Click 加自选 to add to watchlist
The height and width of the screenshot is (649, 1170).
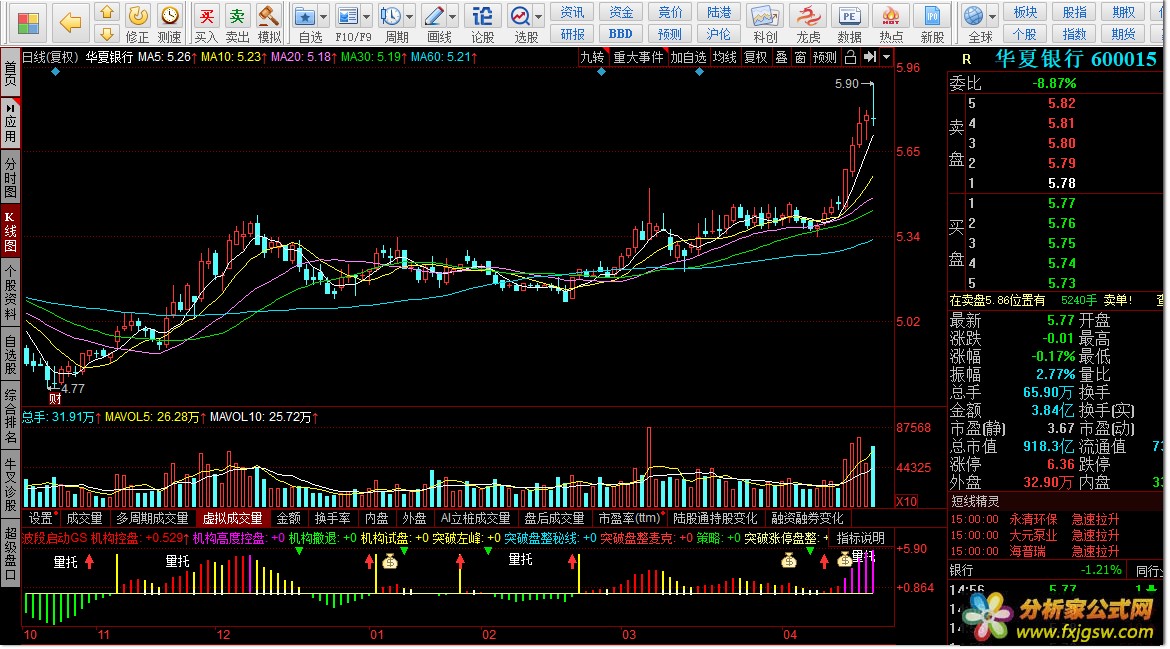pyautogui.click(x=688, y=57)
